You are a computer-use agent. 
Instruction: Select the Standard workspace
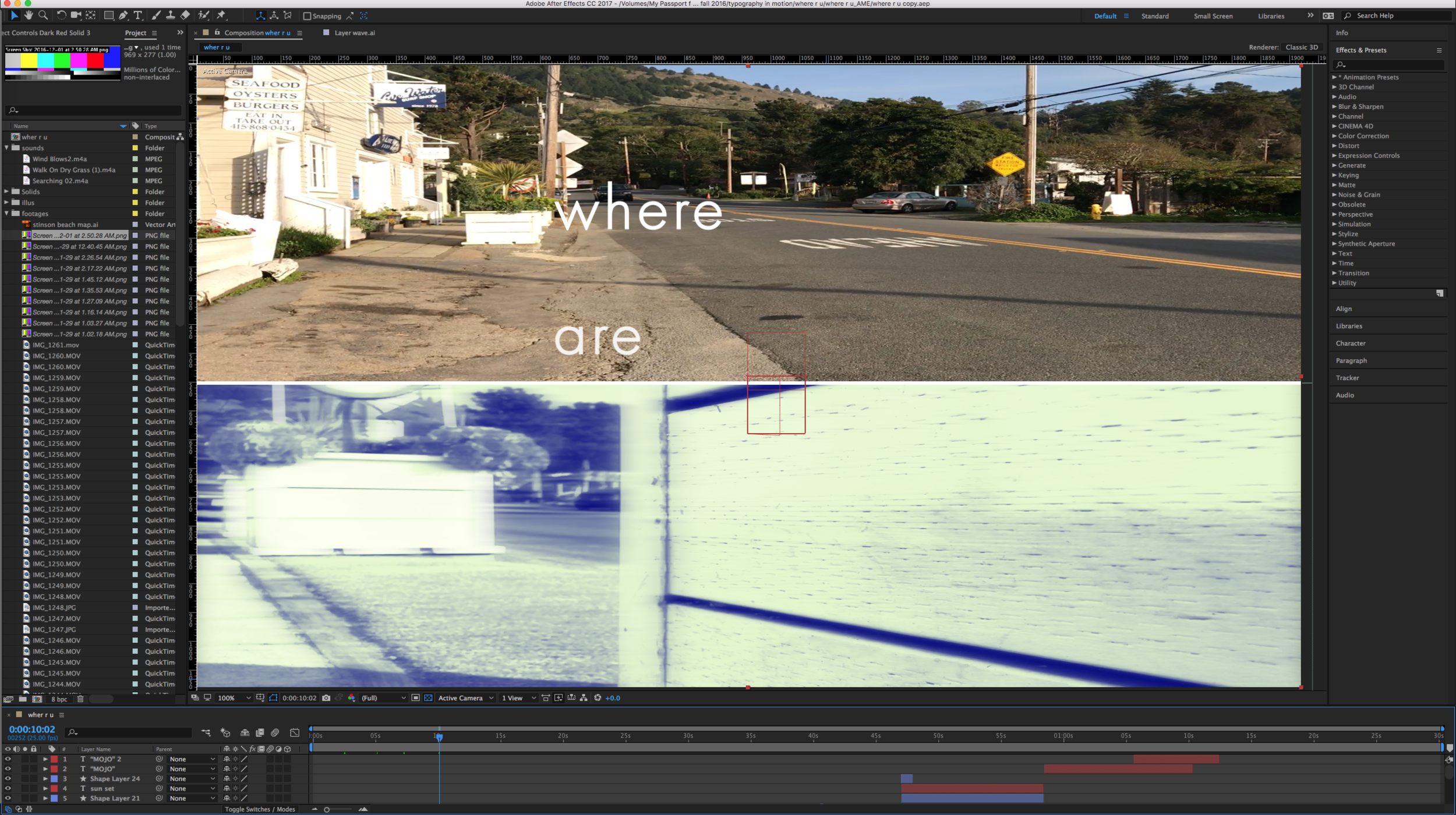point(1154,16)
